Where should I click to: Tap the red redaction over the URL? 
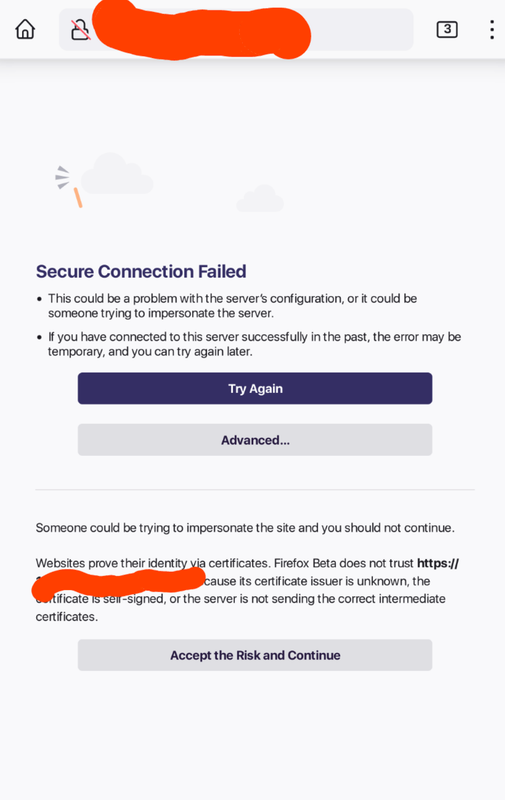201,32
